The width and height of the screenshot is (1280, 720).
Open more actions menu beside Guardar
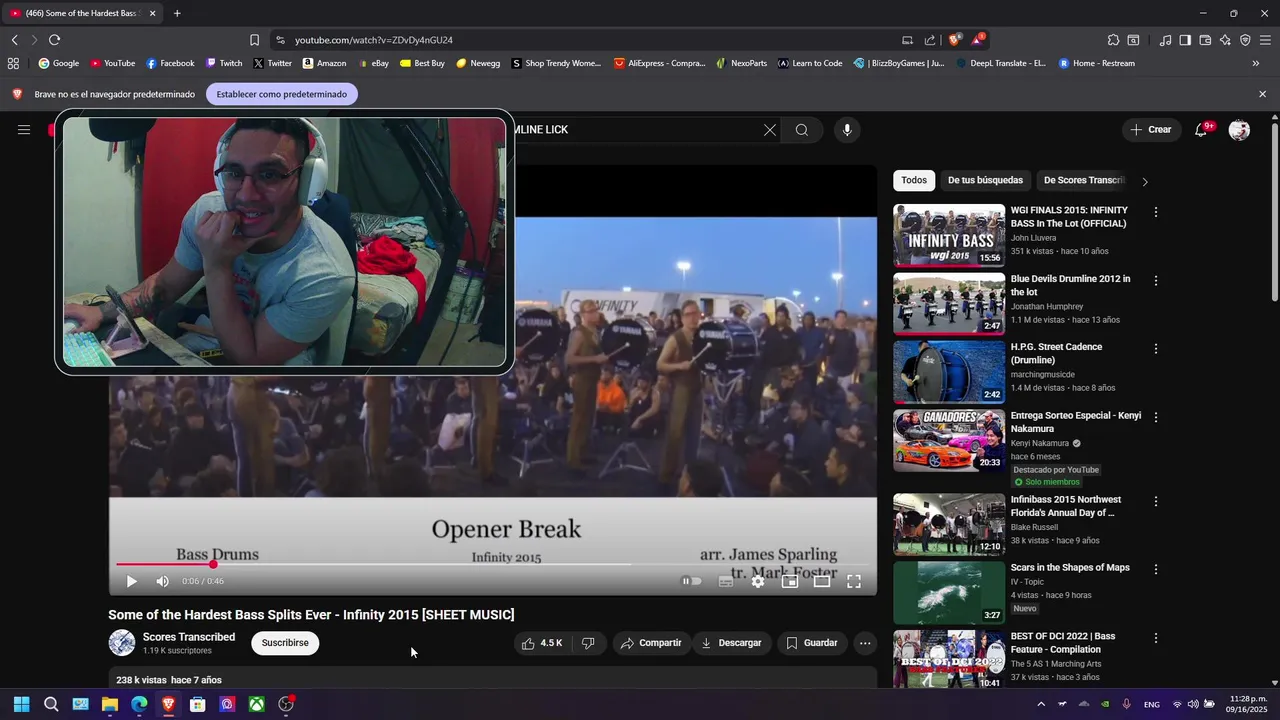tap(865, 643)
